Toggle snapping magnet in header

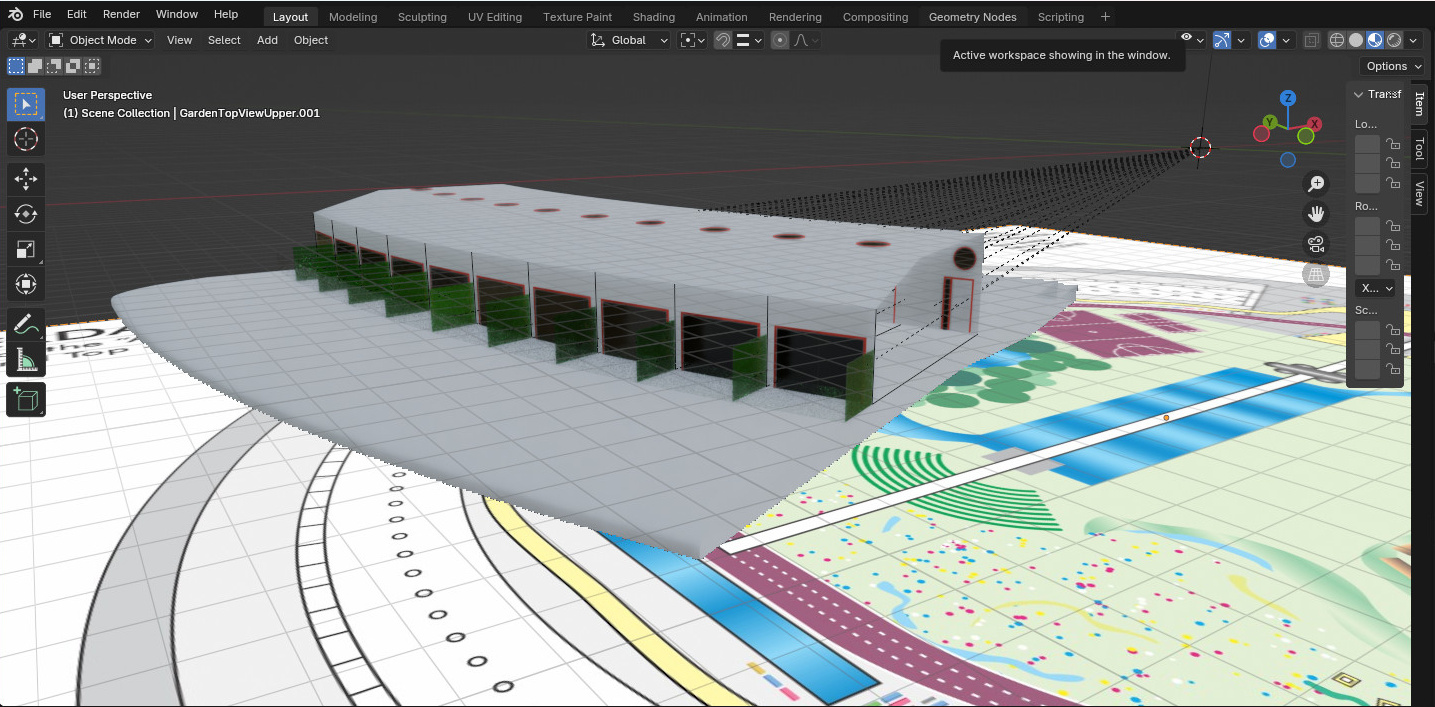[722, 40]
